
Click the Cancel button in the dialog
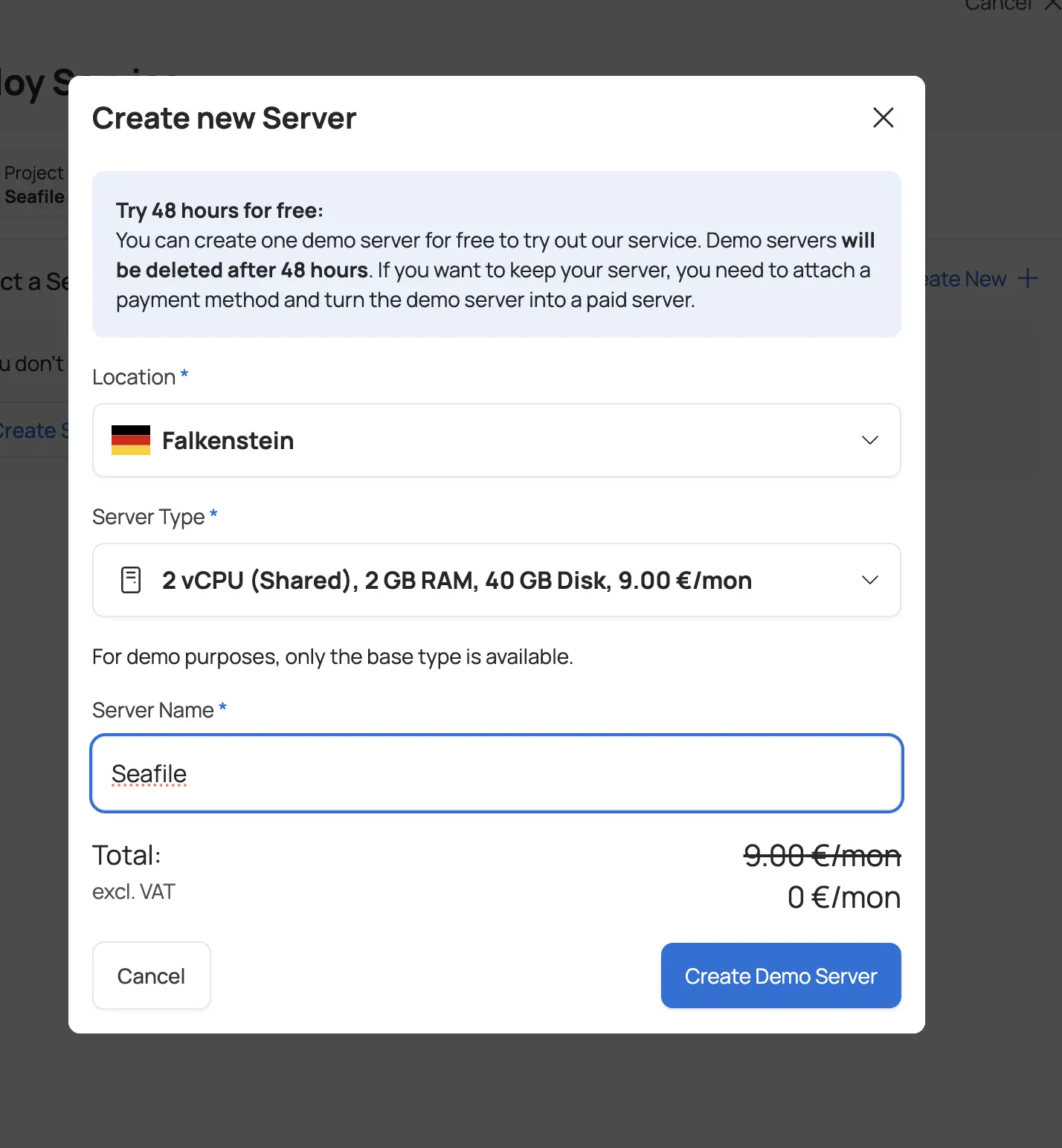(151, 976)
